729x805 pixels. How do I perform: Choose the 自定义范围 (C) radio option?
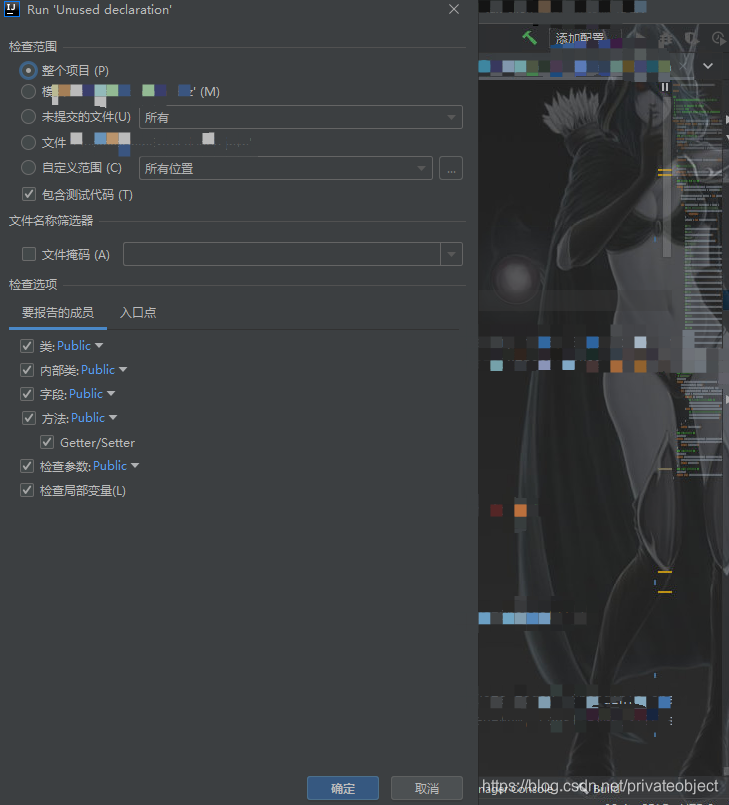pos(28,167)
